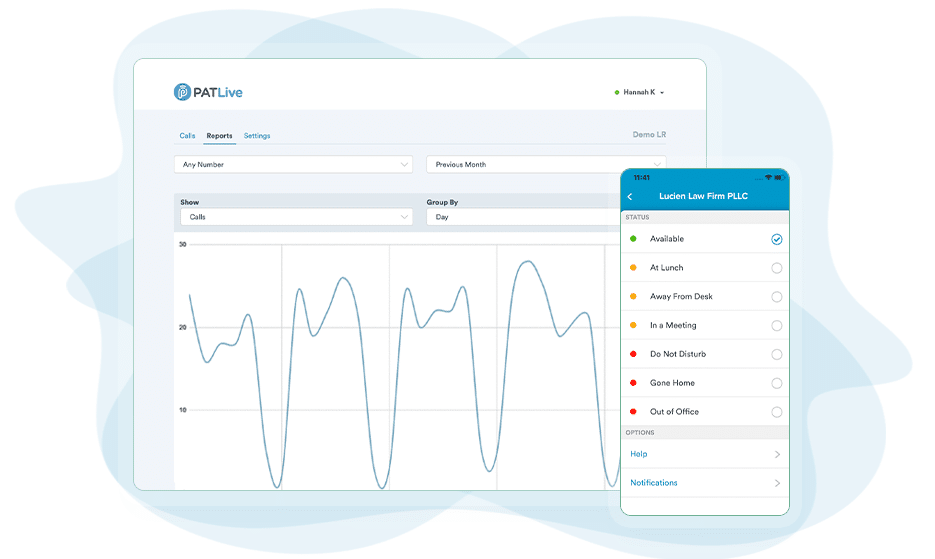Expand the Notifications row chevron

777,483
